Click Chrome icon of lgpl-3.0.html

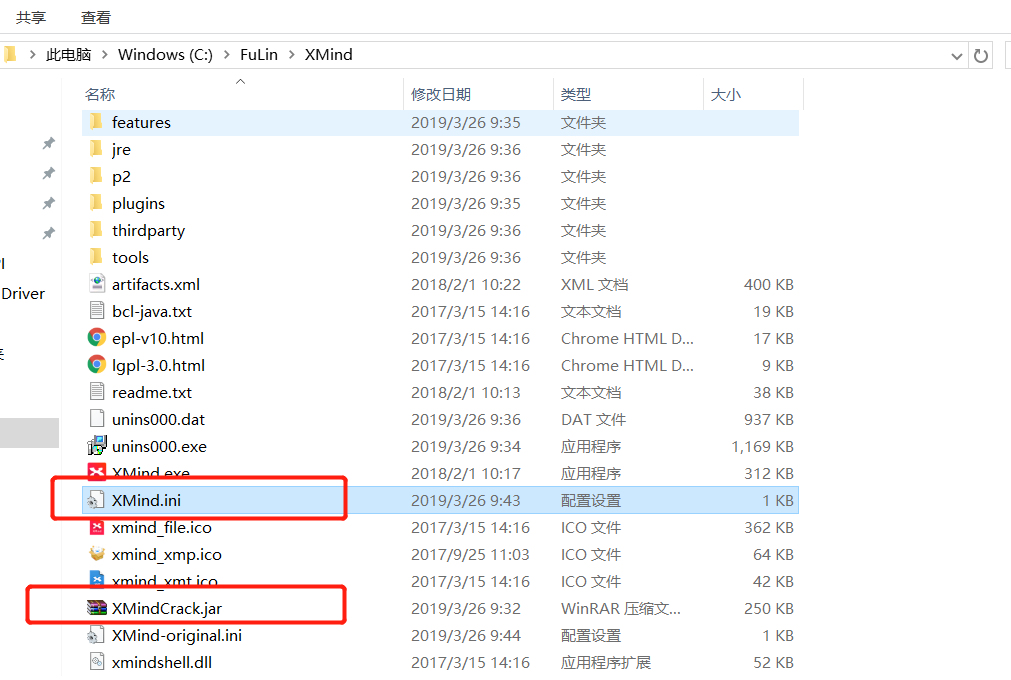(x=97, y=365)
